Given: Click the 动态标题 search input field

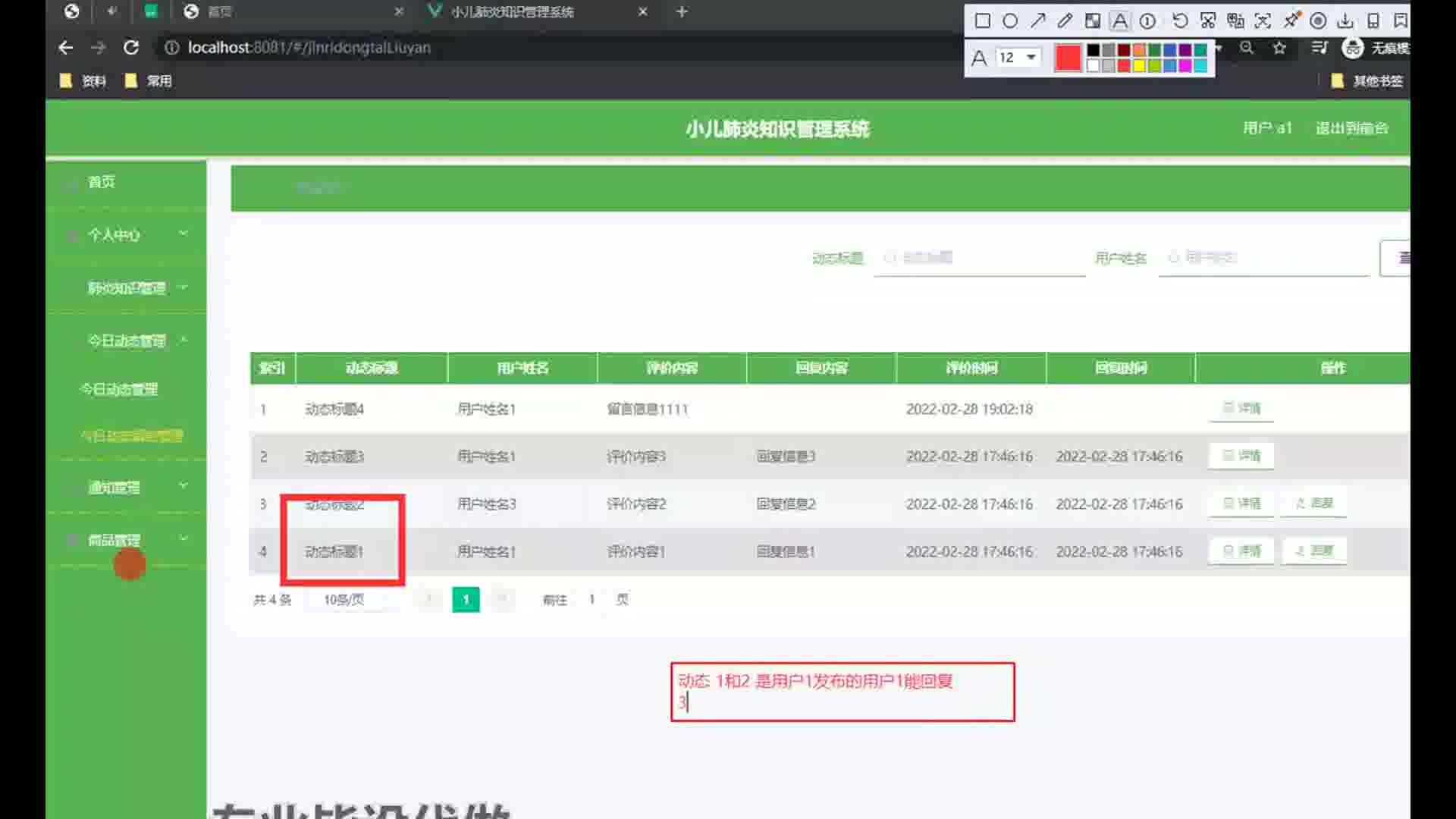Looking at the screenshot, I should (978, 258).
